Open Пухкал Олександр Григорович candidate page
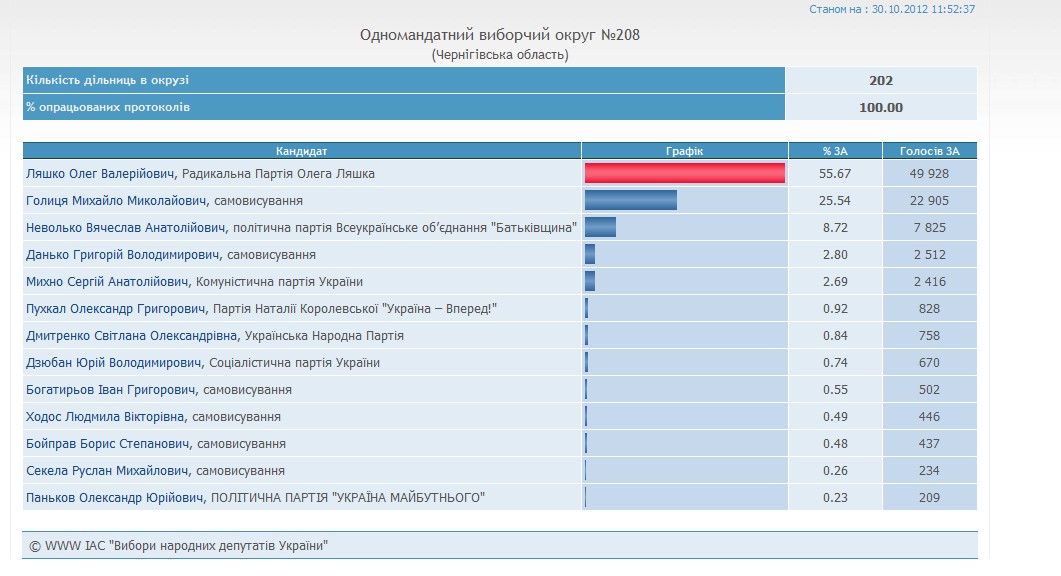The height and width of the screenshot is (576, 1061). pos(117,309)
